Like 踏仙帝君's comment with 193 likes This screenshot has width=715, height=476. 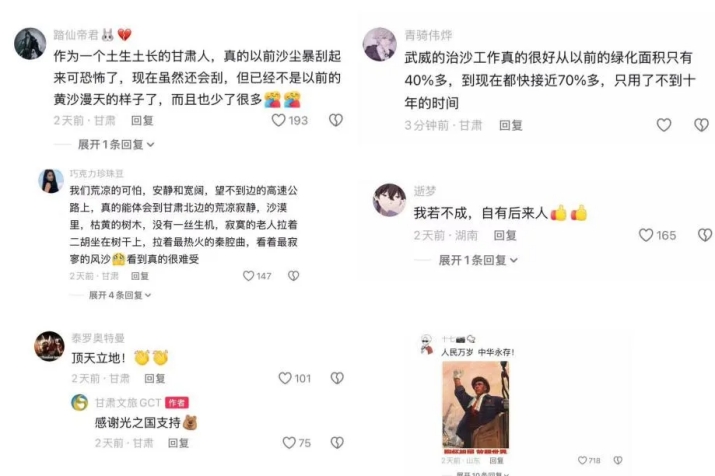point(279,120)
